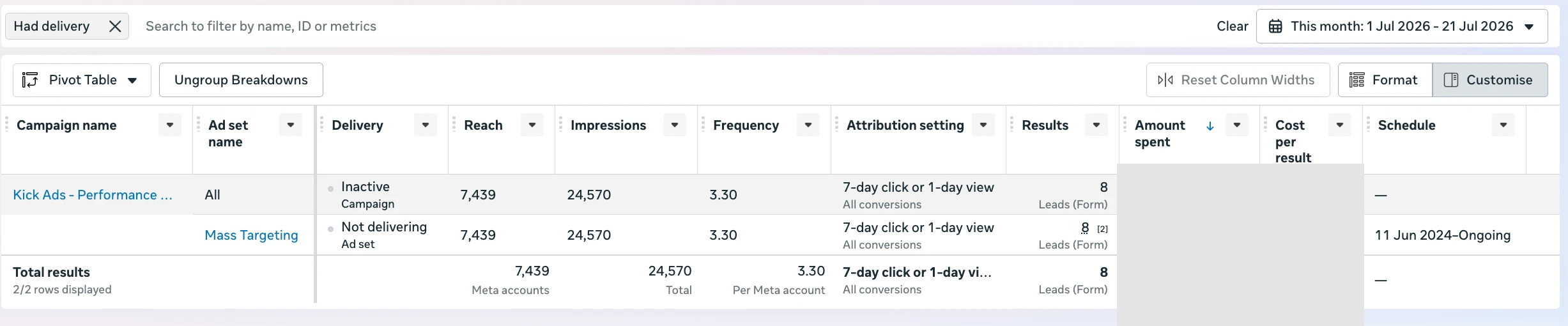Image resolution: width=1568 pixels, height=326 pixels.
Task: Open Attribution setting column dropdown
Action: (x=983, y=125)
